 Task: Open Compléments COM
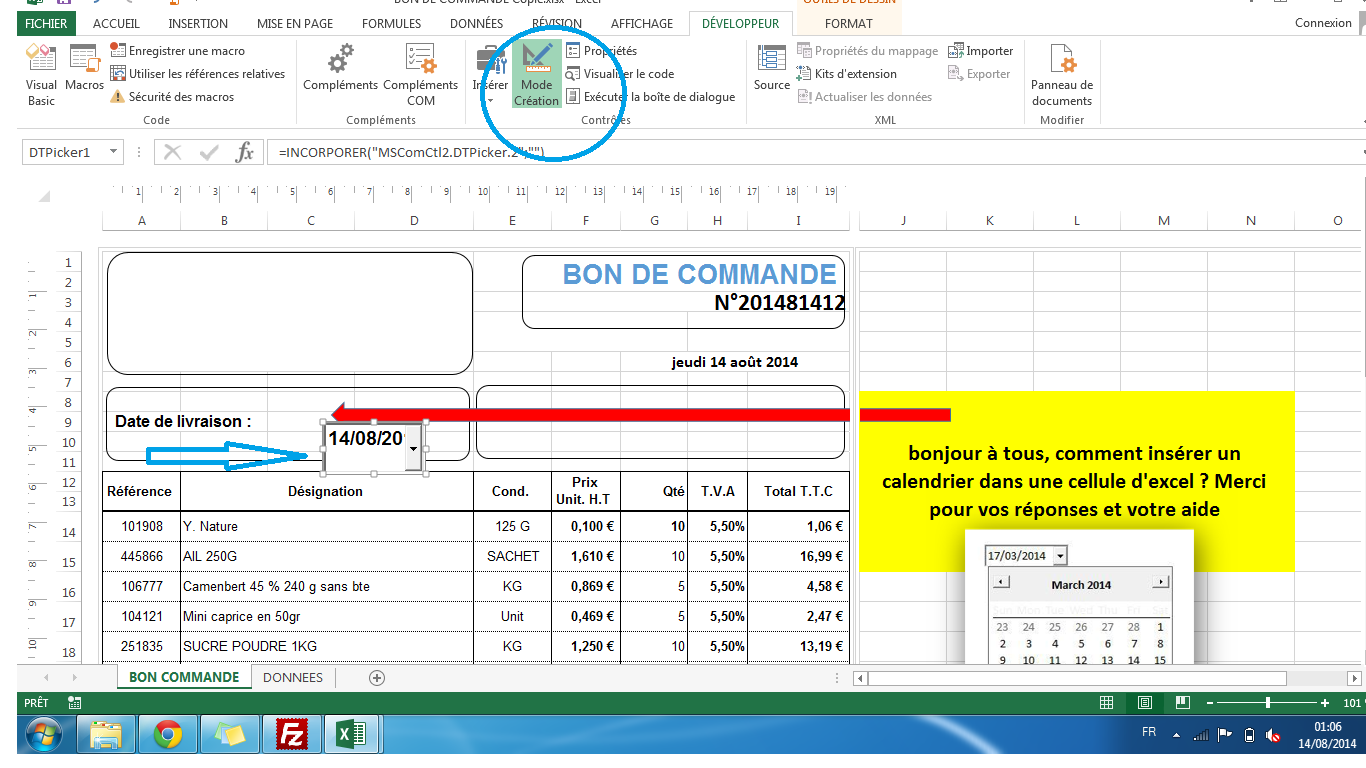click(x=421, y=75)
